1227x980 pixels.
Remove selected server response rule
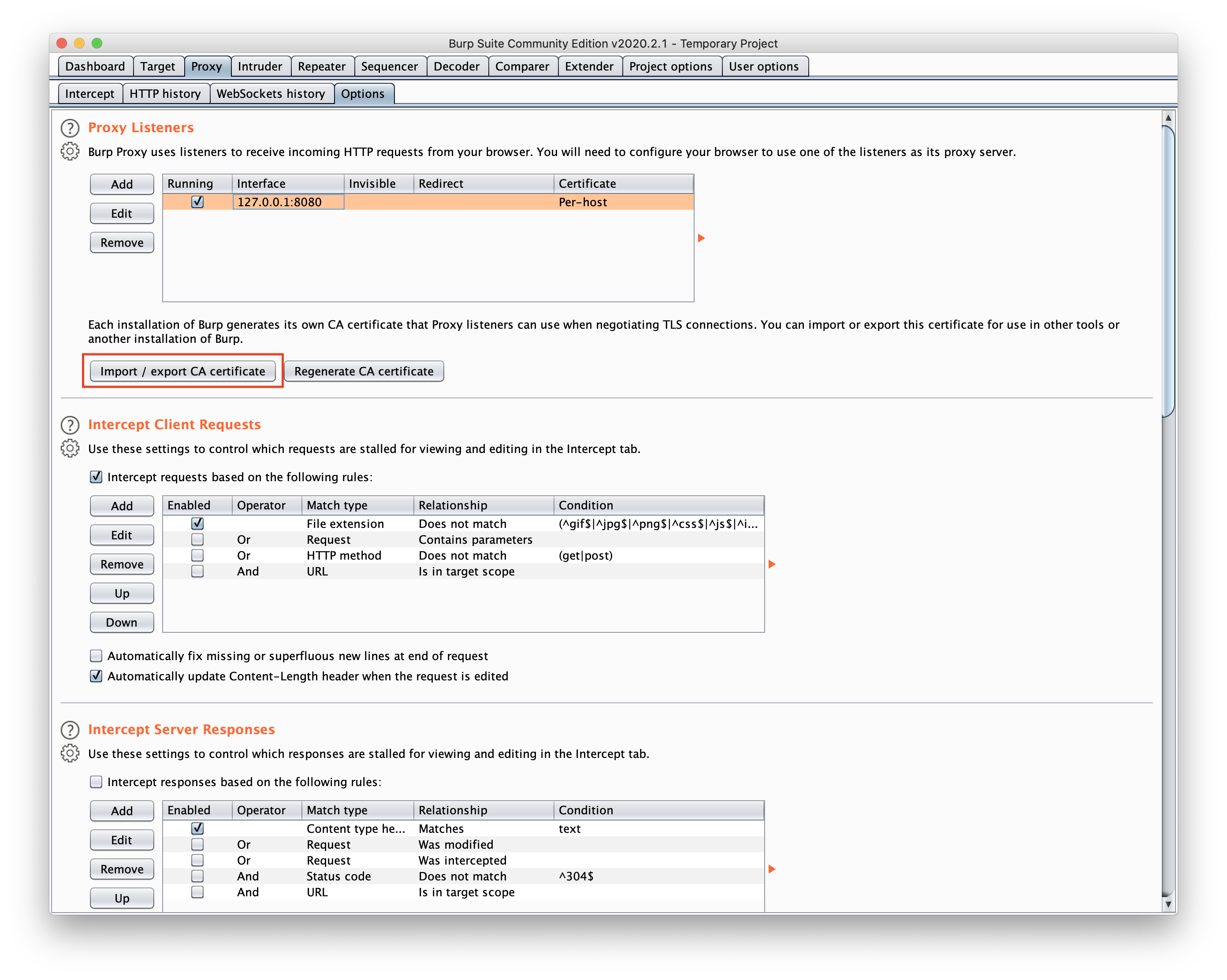(122, 869)
